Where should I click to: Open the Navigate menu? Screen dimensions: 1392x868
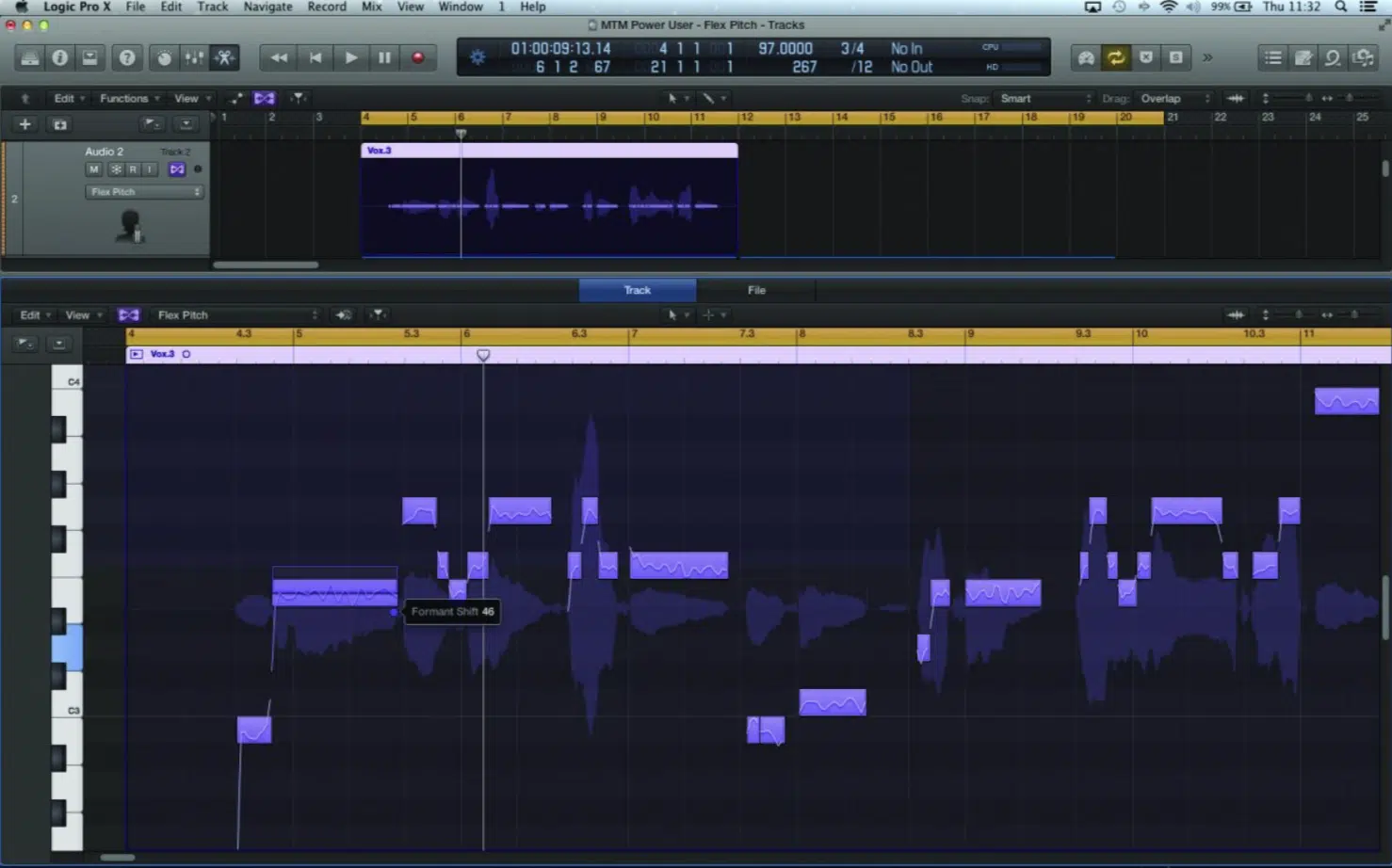(268, 7)
